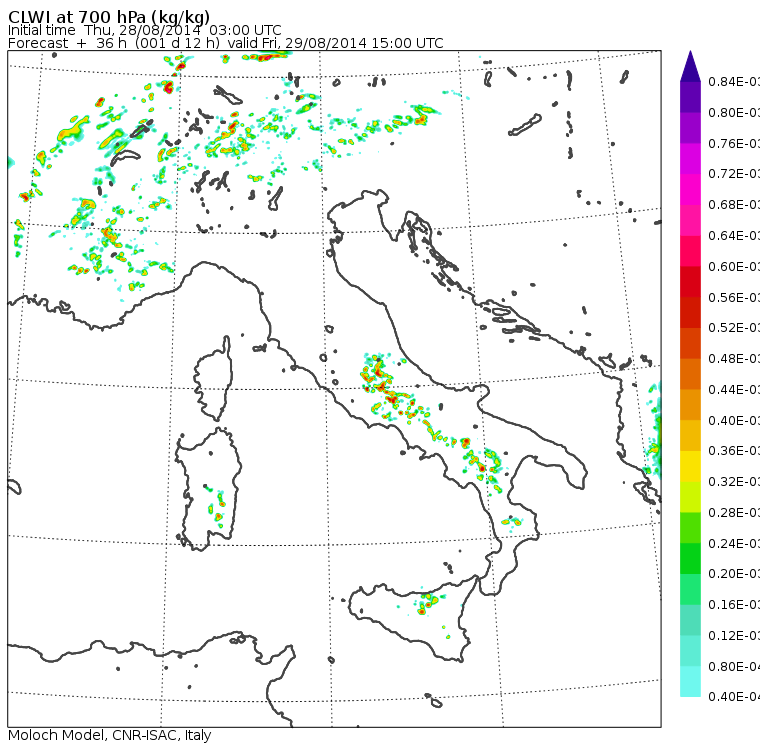This screenshot has width=760, height=749.
Task: Select the color band between 0.28E-03 and 0.32E-03
Action: click(690, 497)
